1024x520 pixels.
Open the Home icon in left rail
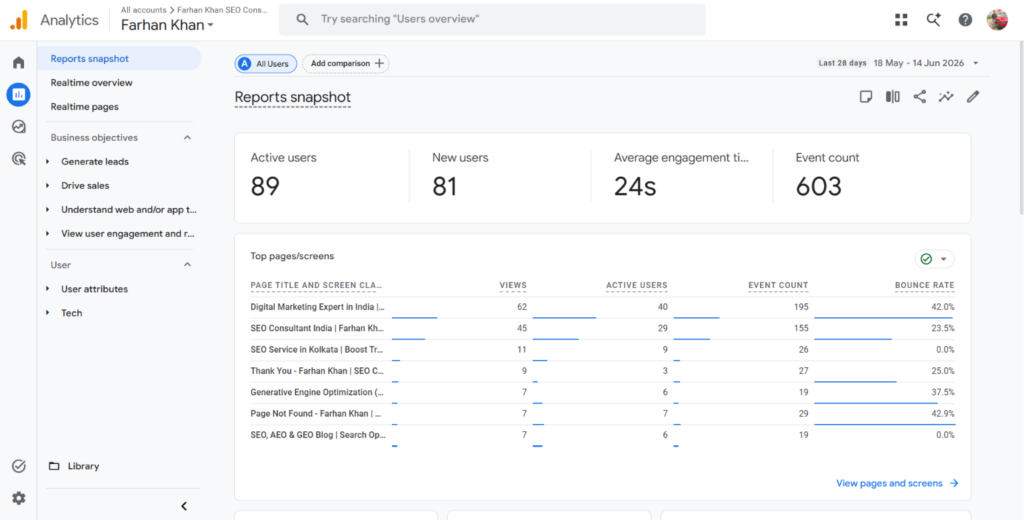point(18,63)
